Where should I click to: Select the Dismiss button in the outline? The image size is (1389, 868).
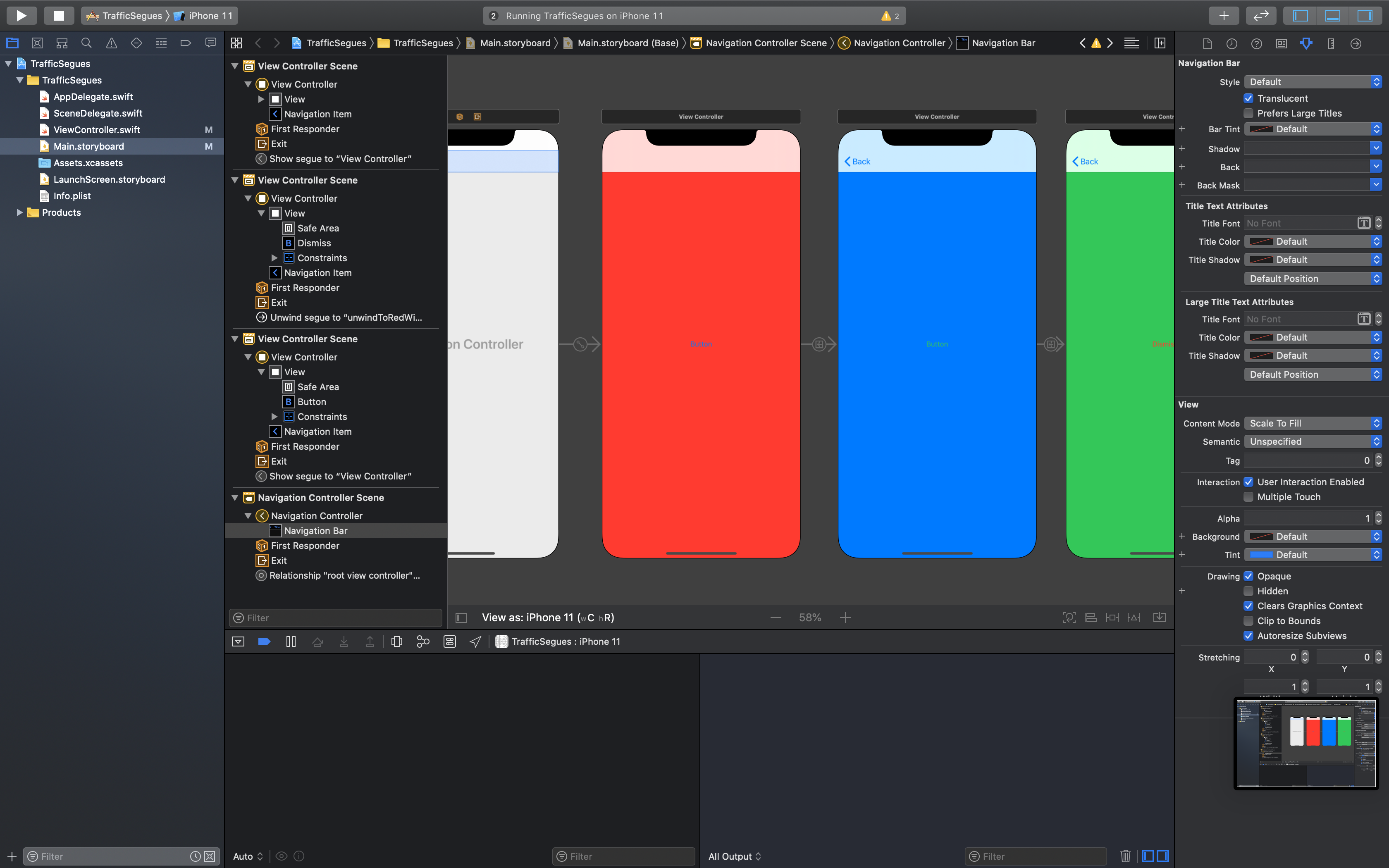[313, 243]
